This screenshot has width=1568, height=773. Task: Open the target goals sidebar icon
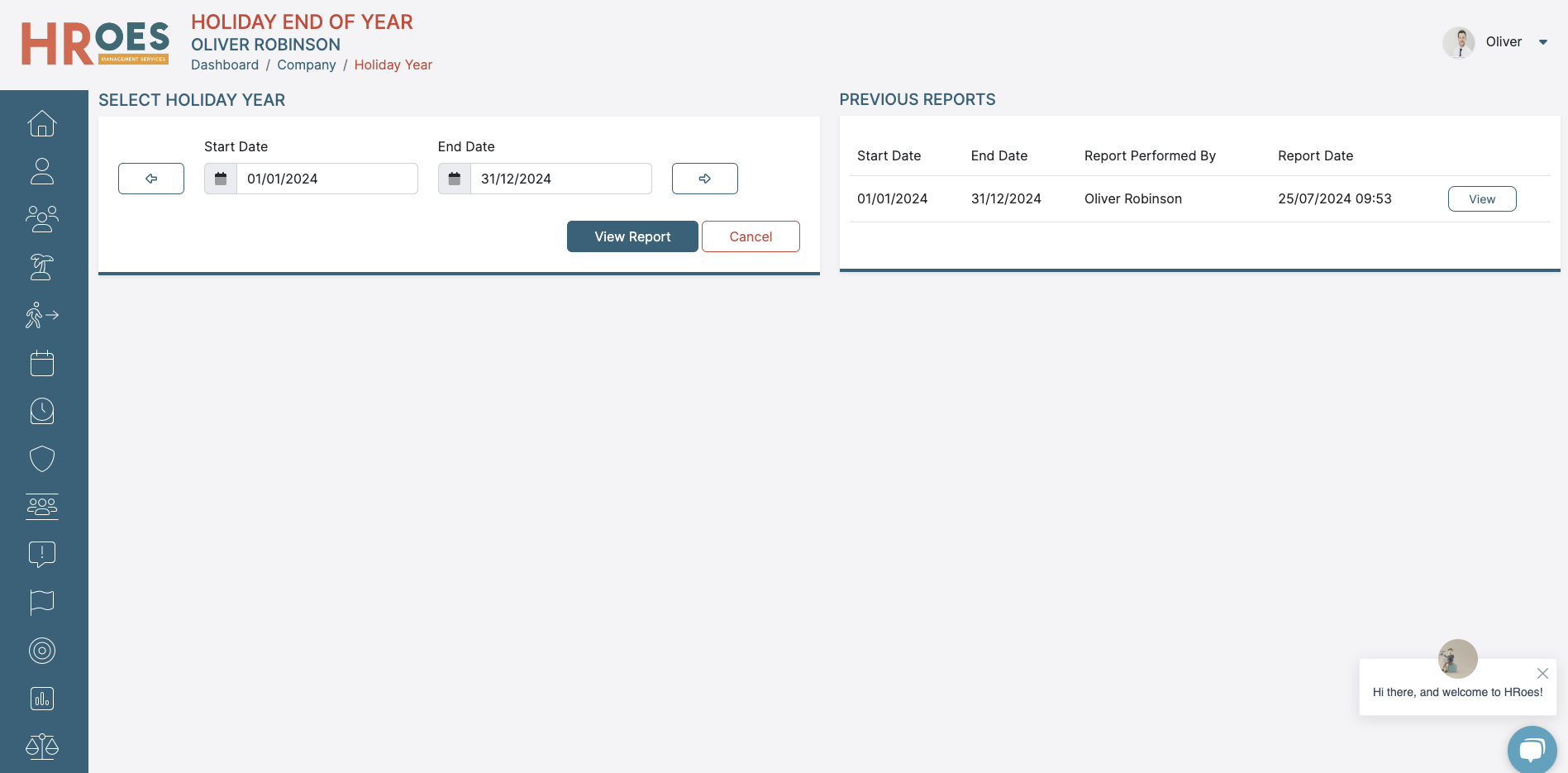click(x=42, y=651)
